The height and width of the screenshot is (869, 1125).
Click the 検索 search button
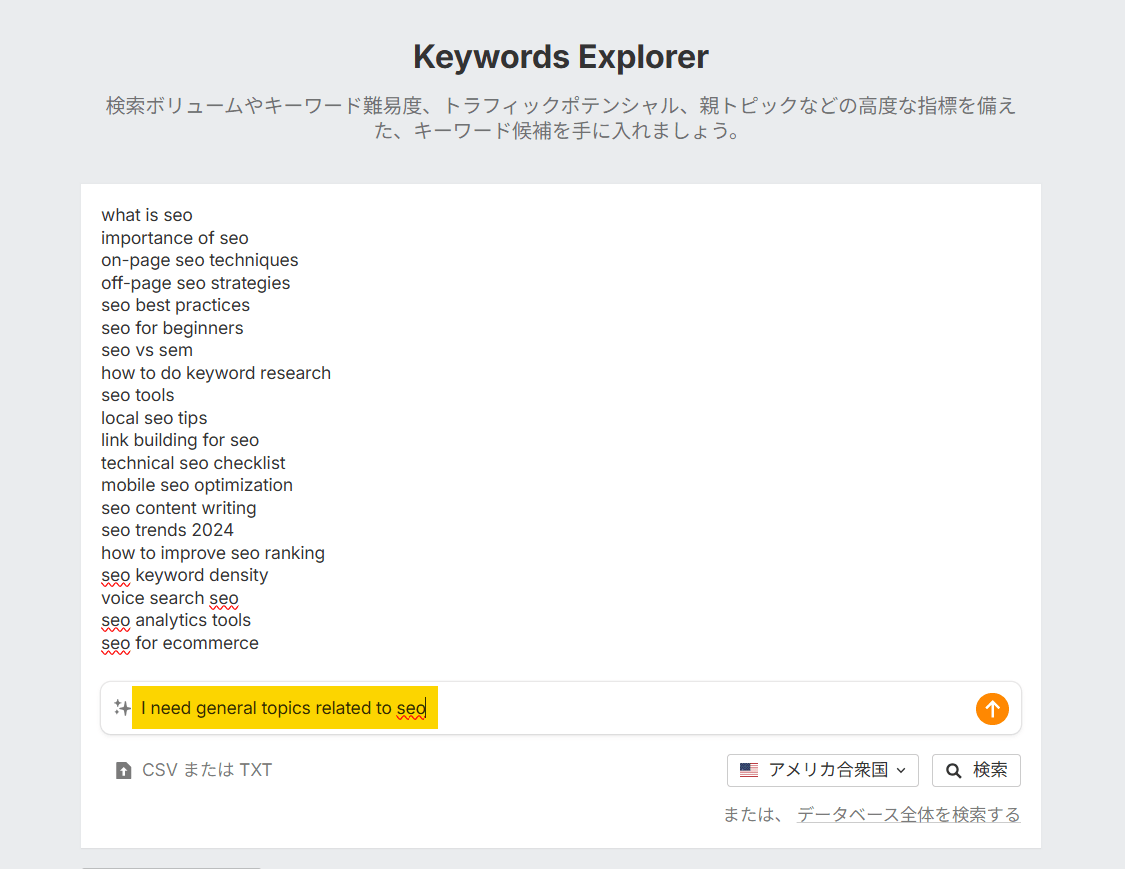(x=976, y=770)
